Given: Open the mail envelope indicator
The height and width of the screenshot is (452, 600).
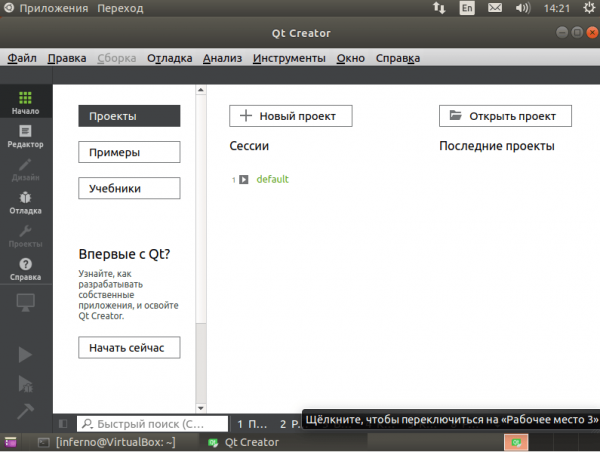Looking at the screenshot, I should click(x=495, y=8).
